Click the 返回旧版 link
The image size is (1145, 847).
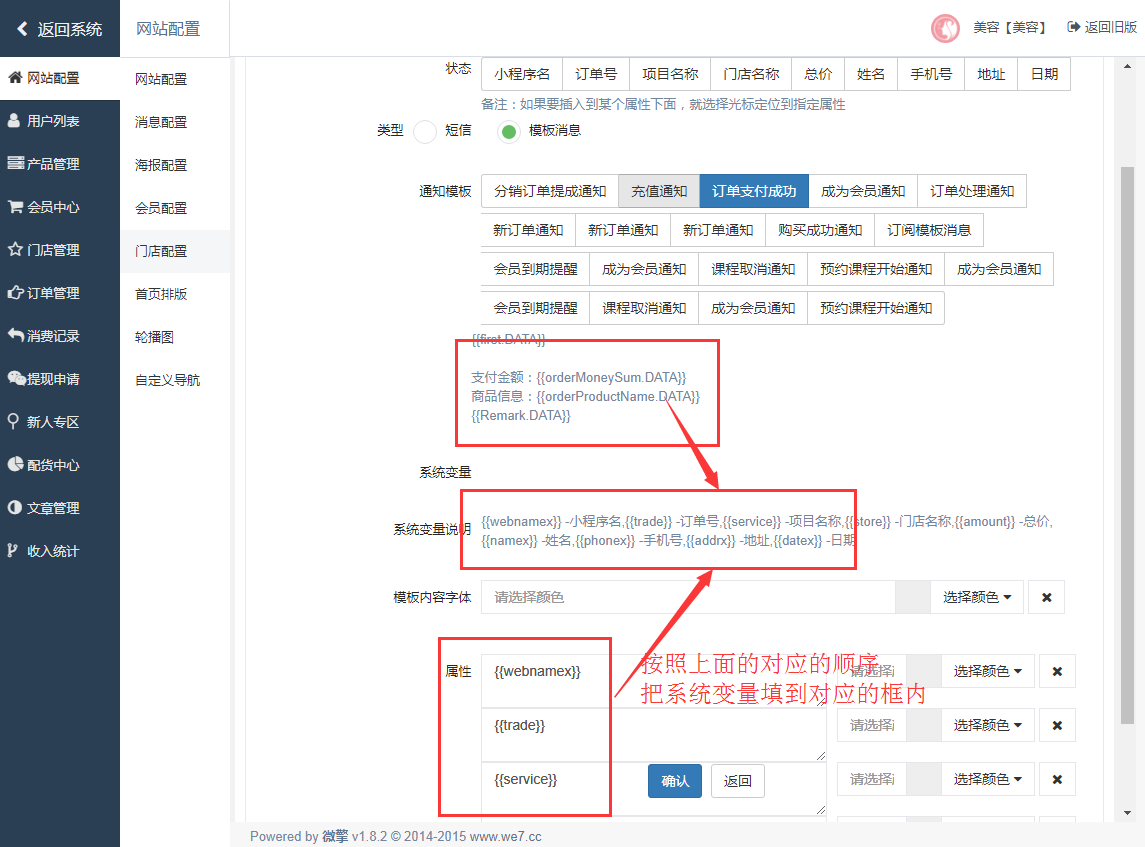pos(1101,28)
